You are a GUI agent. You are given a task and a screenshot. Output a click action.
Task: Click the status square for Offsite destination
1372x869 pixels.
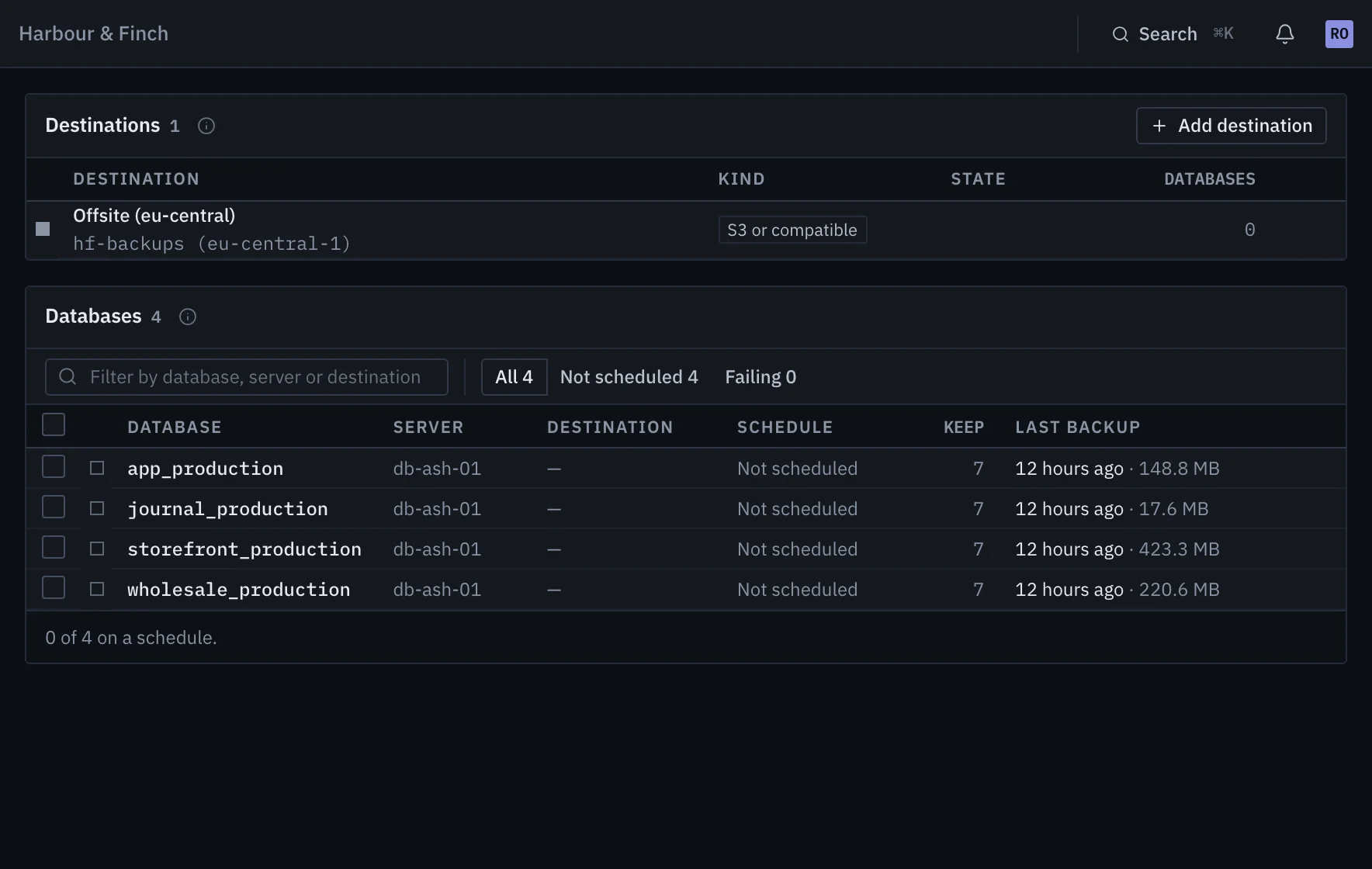pos(43,229)
